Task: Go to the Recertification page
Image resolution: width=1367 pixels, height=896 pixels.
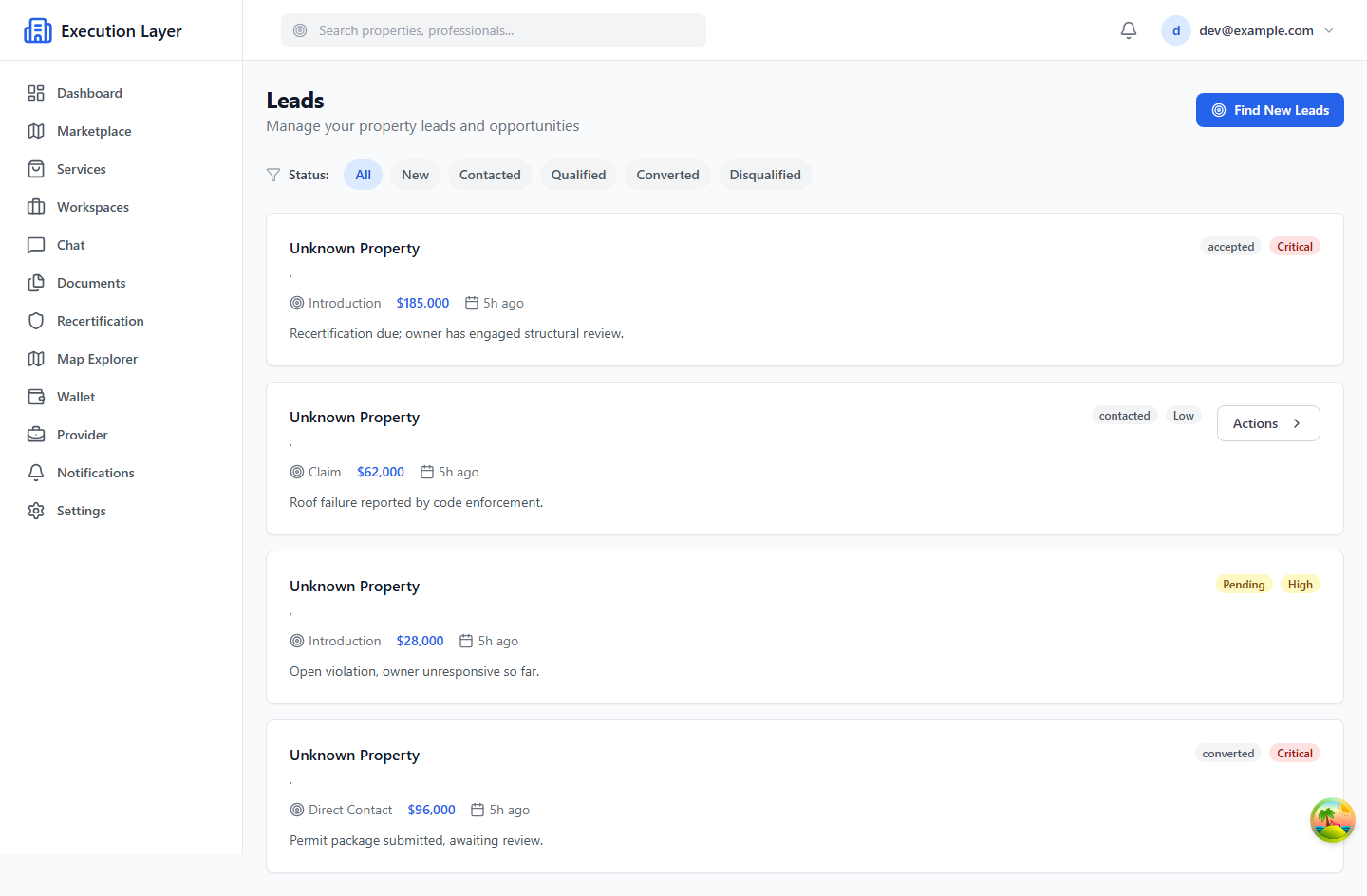Action: coord(122,321)
